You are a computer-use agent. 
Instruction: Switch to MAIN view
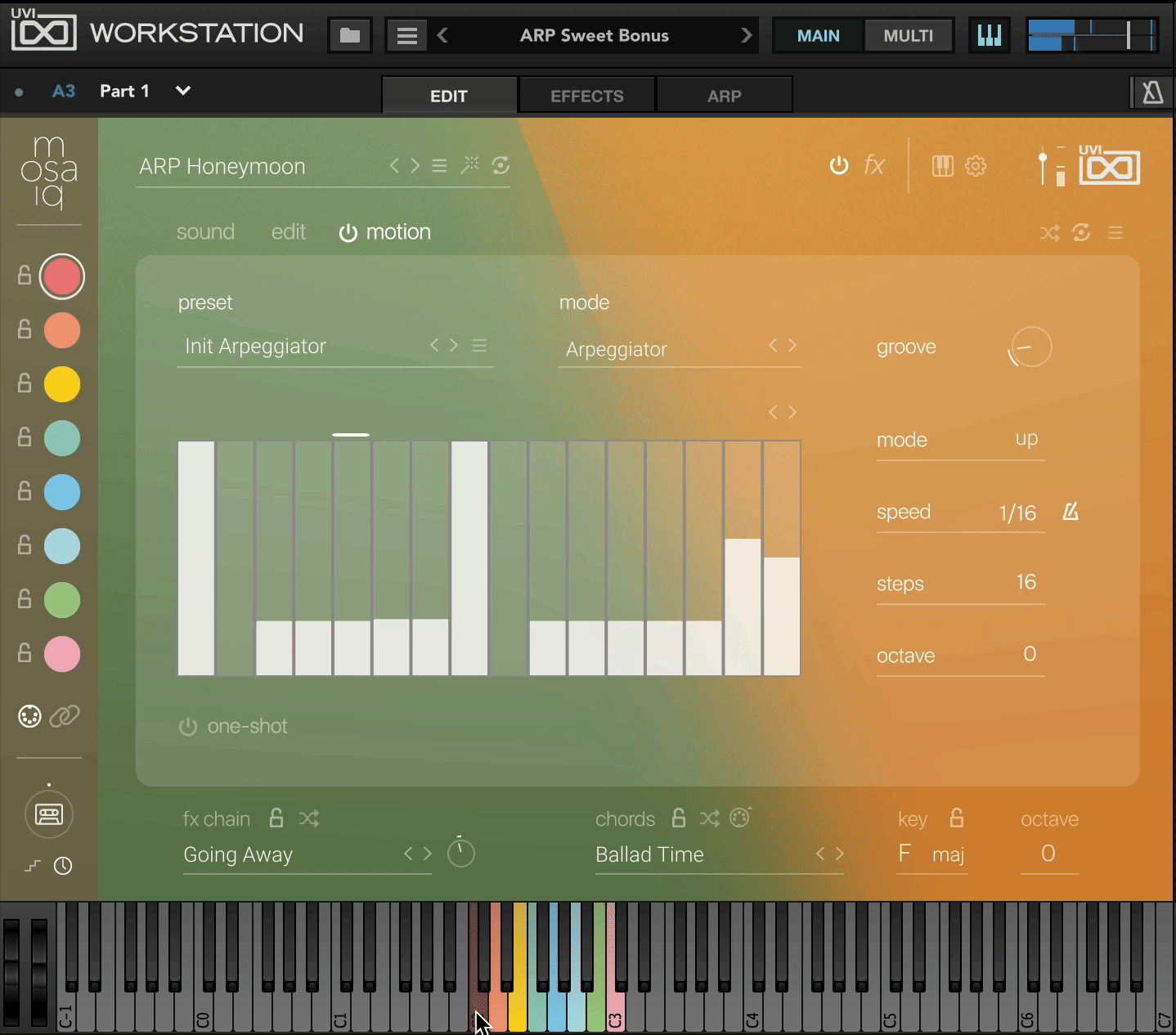[819, 36]
